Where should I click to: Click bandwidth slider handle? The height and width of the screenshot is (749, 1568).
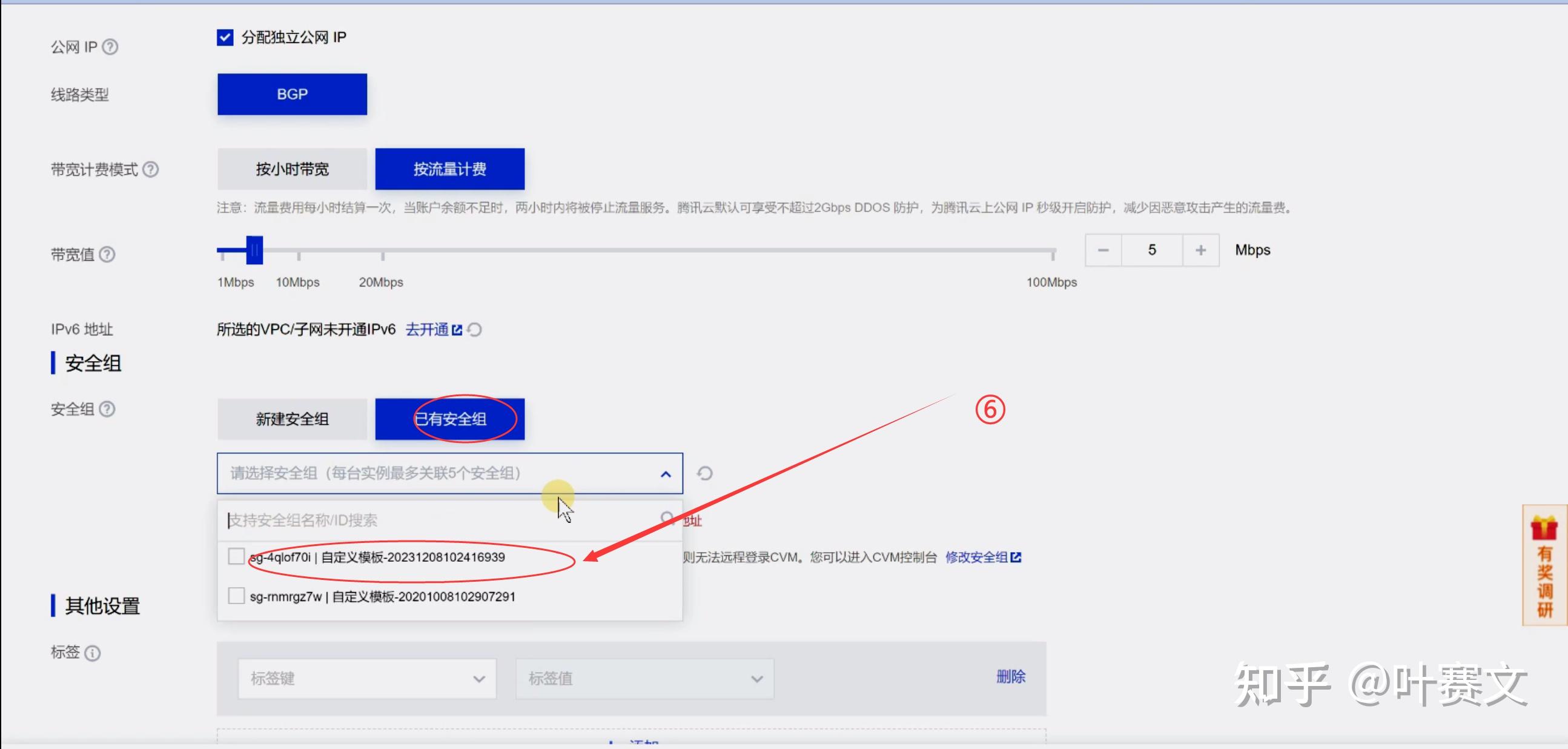click(254, 250)
